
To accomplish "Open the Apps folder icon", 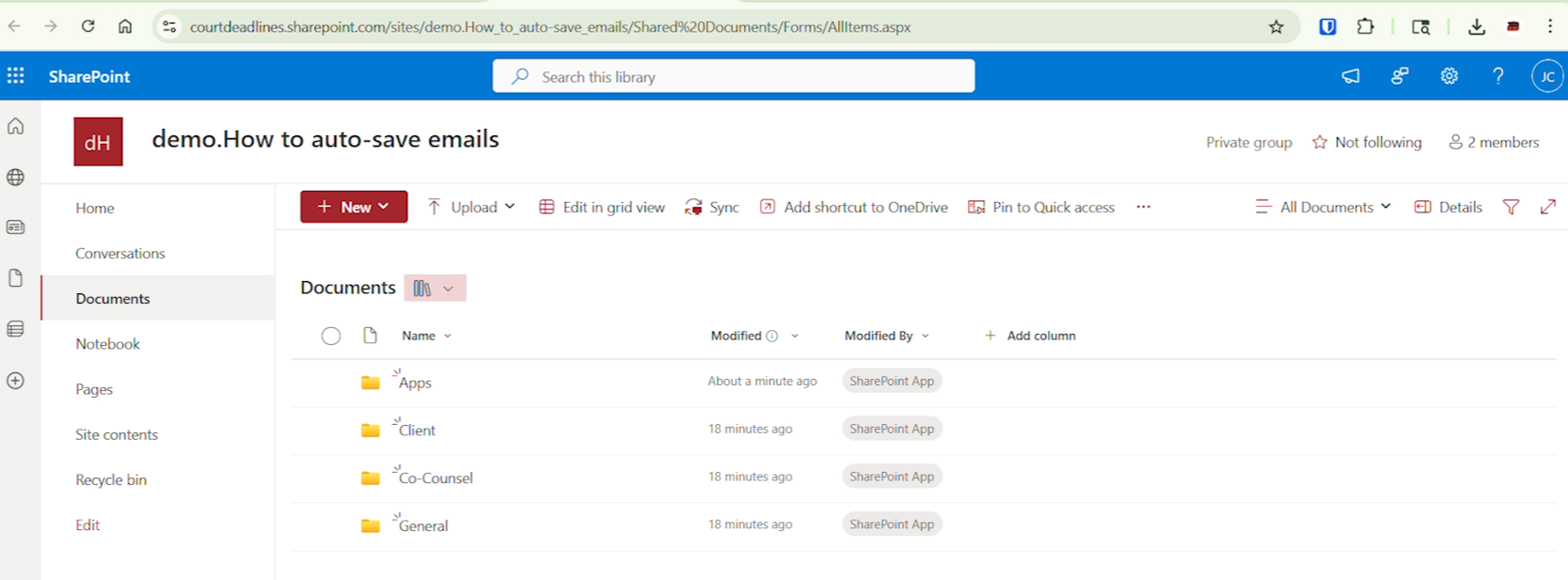I will pos(371,383).
